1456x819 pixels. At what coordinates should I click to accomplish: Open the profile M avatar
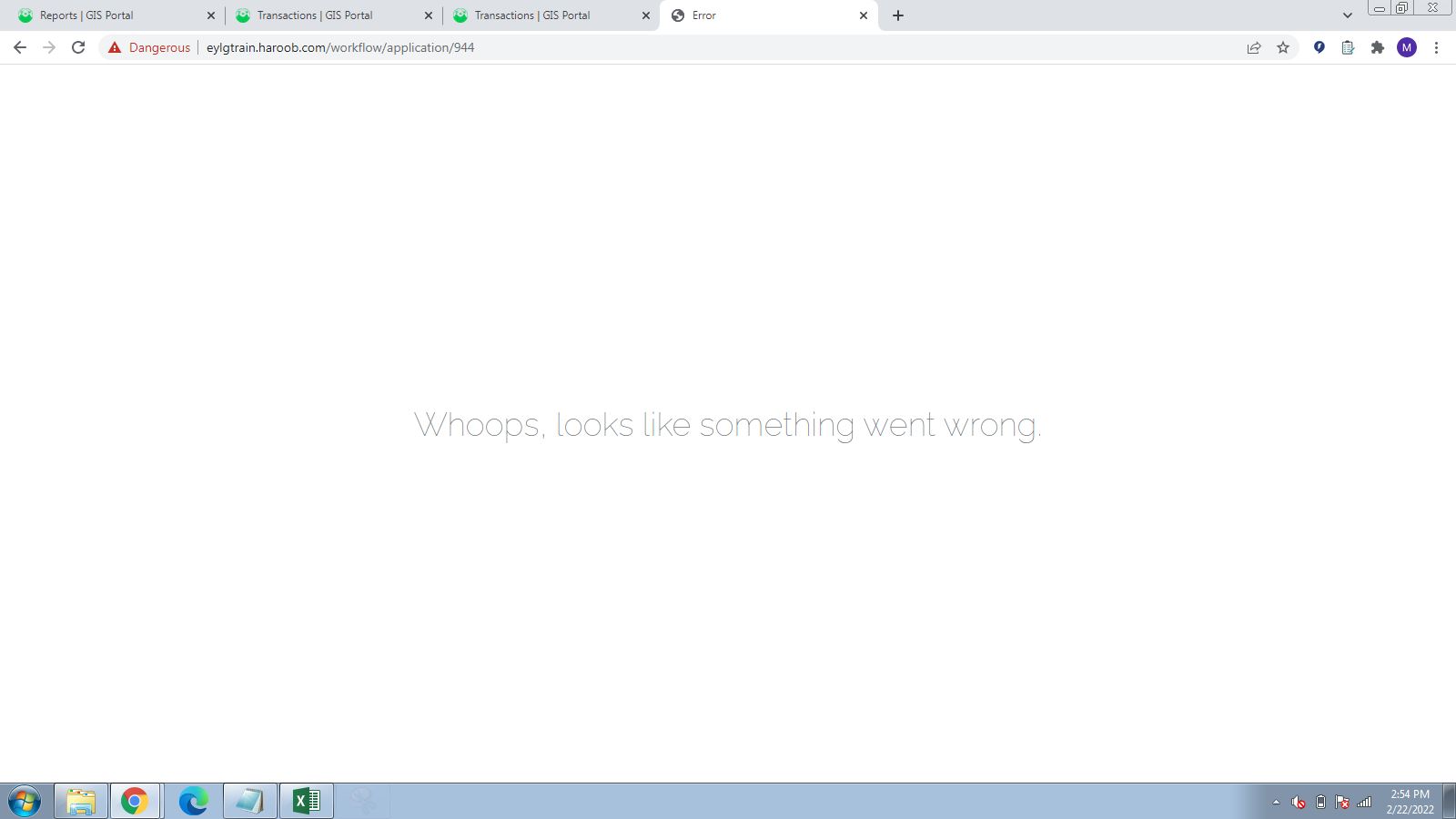click(x=1407, y=47)
